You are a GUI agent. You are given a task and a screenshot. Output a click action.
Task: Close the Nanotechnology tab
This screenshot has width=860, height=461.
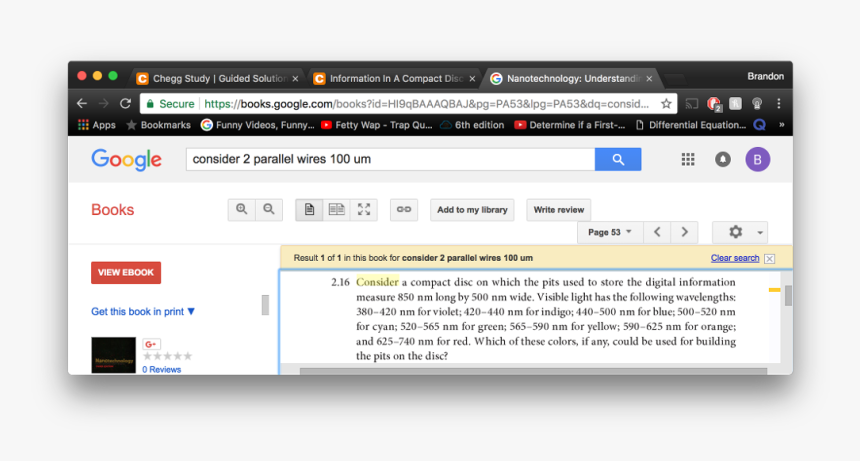[x=649, y=79]
